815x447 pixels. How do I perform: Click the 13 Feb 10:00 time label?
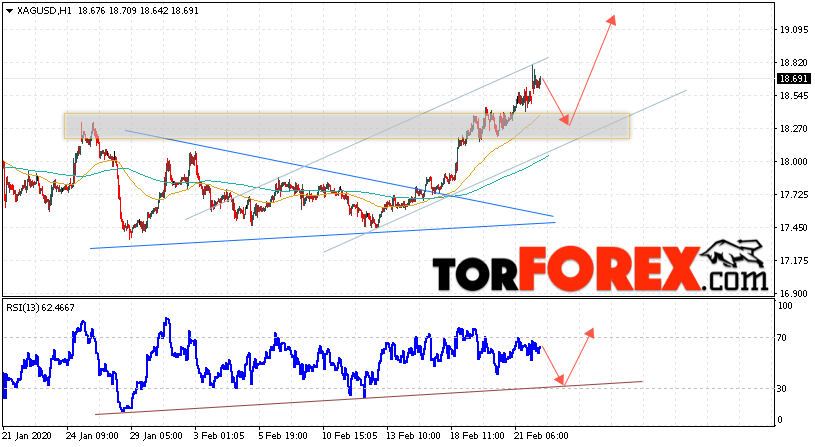pyautogui.click(x=413, y=435)
